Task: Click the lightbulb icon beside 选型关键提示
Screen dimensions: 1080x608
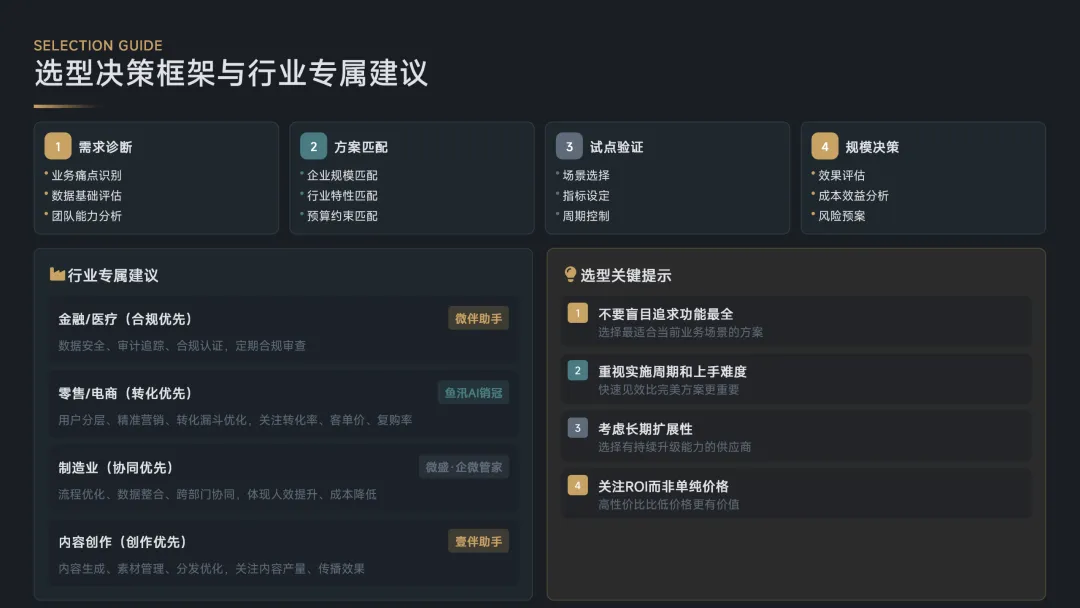Action: 571,275
